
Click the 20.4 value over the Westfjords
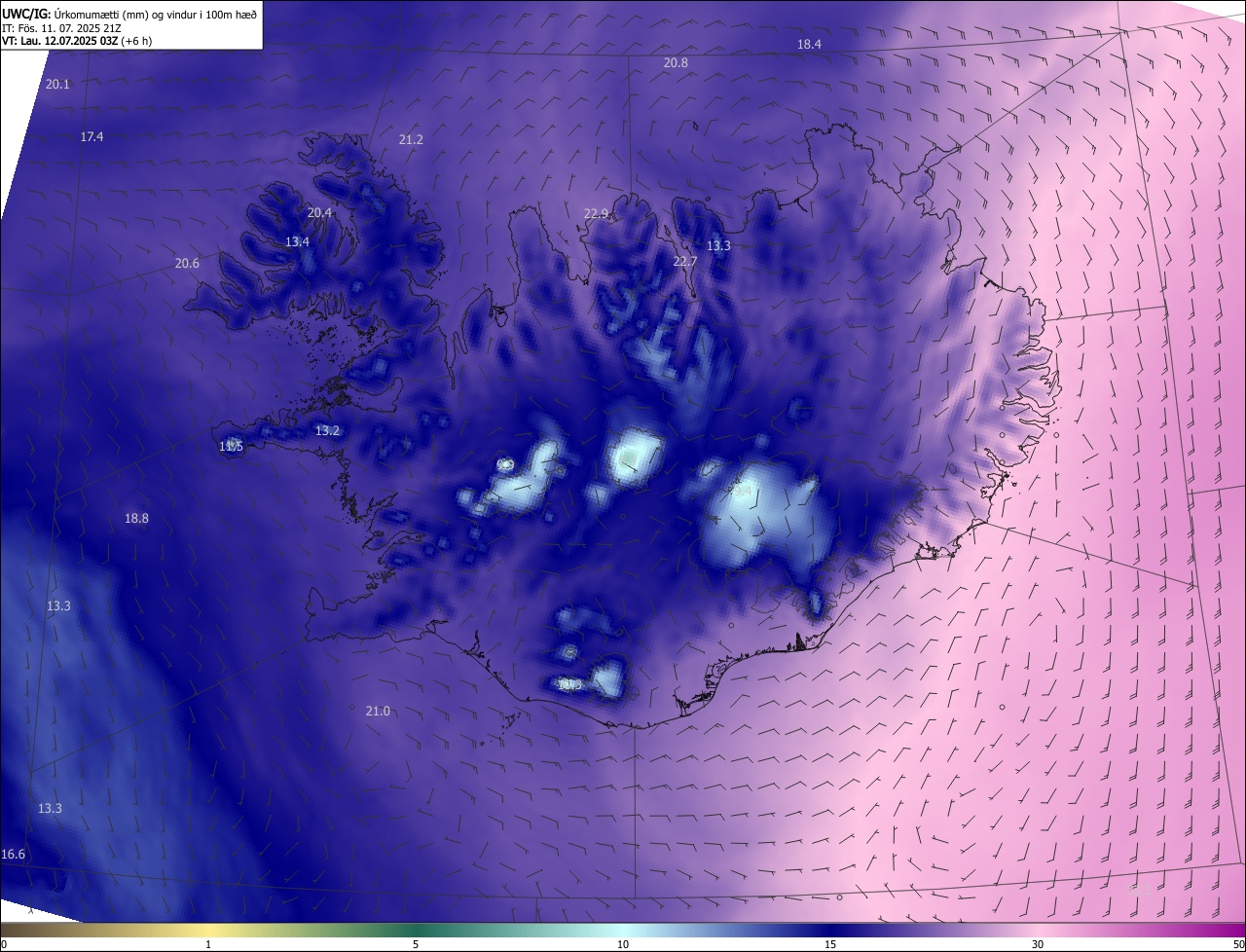(319, 212)
